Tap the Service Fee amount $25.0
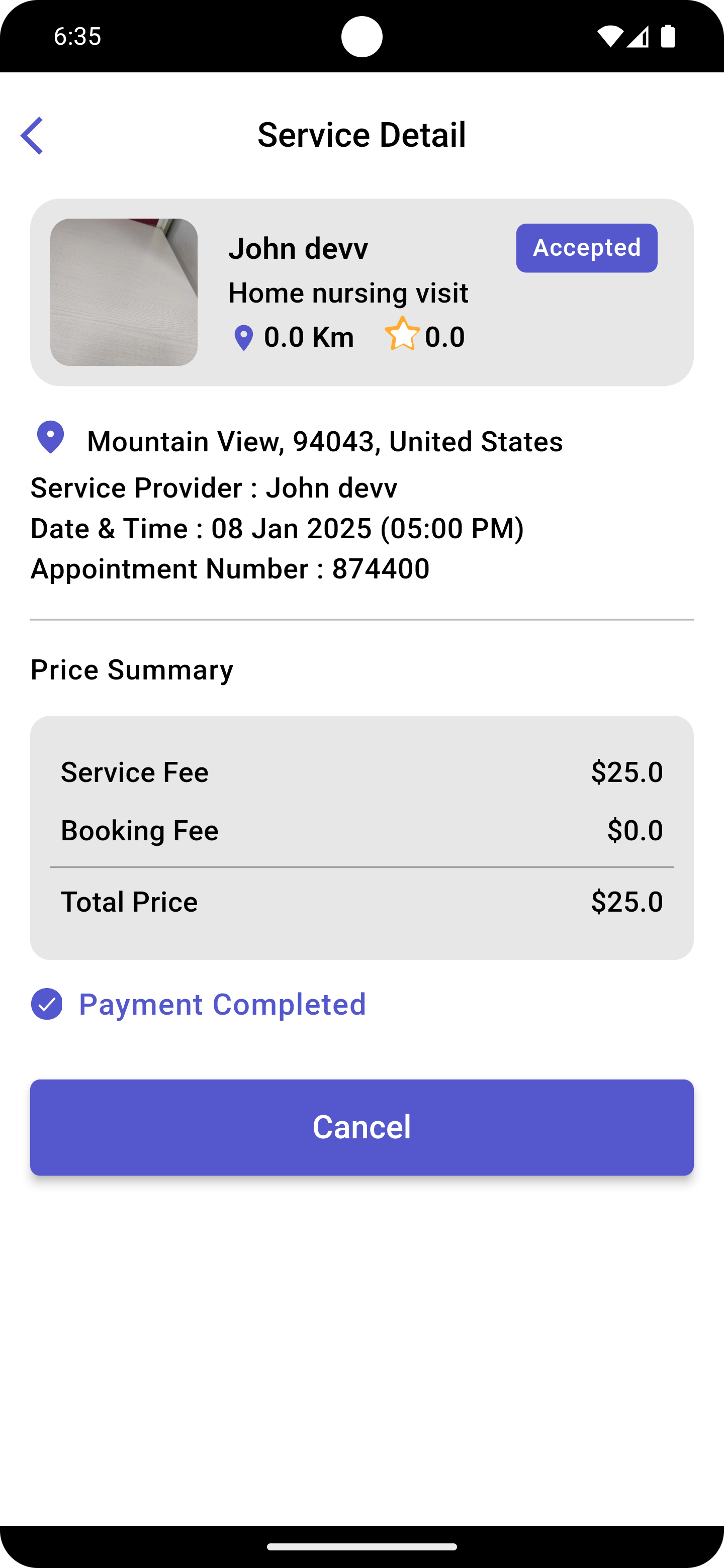 (626, 772)
